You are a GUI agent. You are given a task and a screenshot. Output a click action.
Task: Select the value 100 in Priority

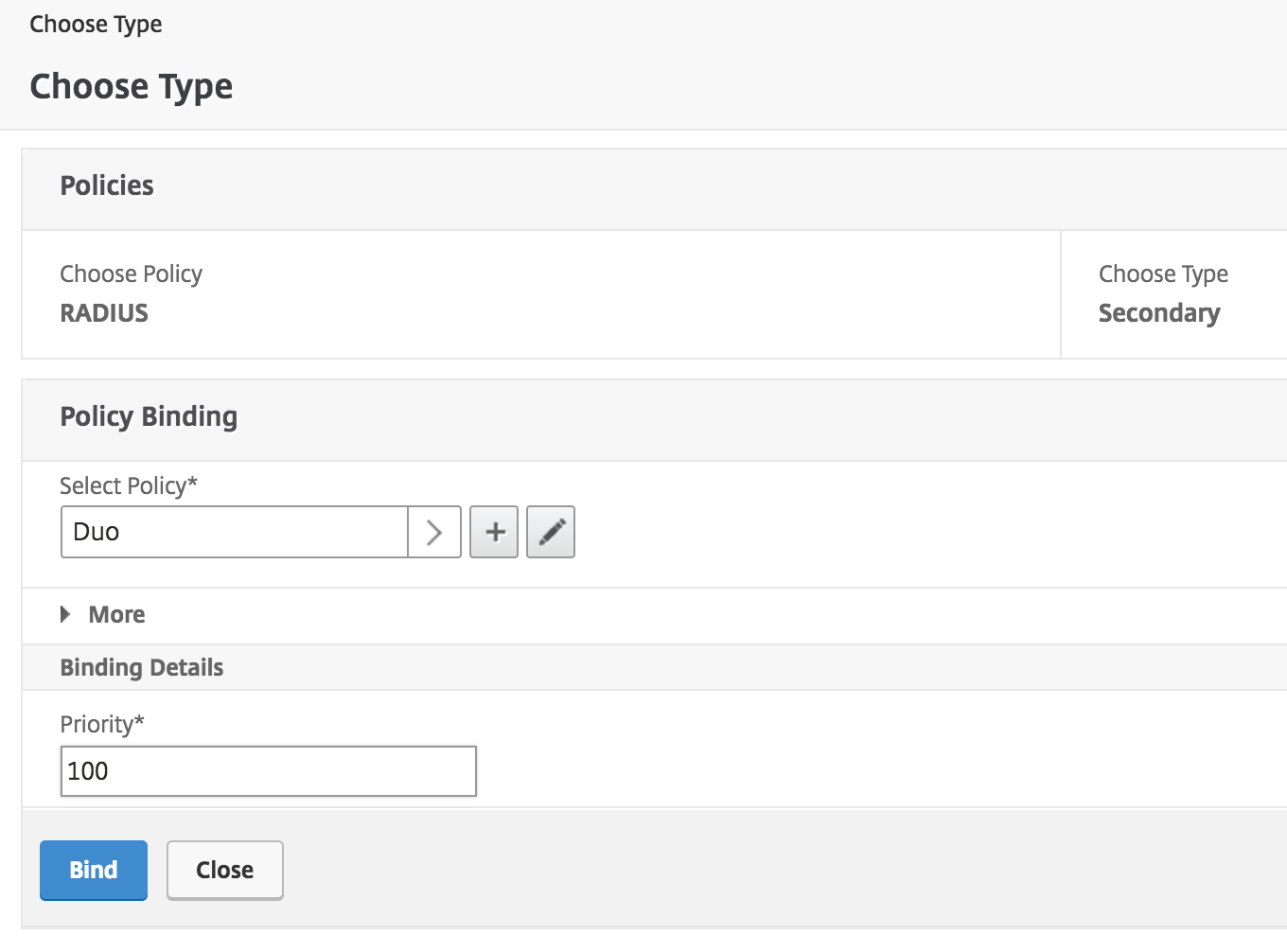coord(86,771)
